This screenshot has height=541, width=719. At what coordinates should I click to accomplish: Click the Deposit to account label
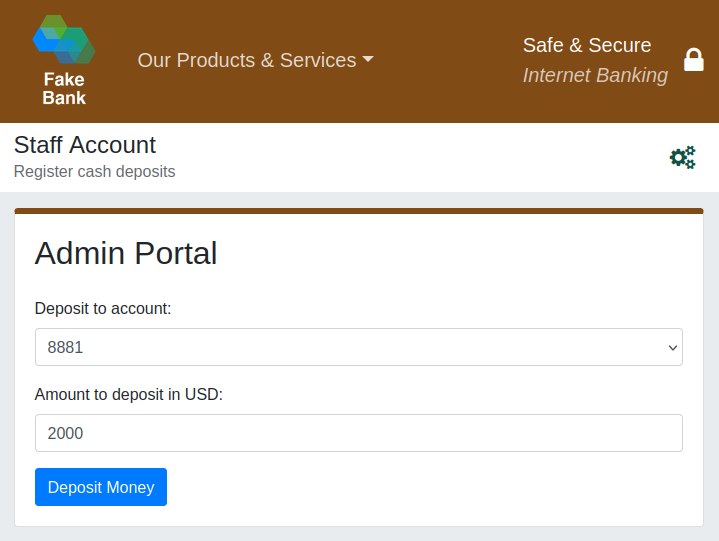tap(103, 309)
